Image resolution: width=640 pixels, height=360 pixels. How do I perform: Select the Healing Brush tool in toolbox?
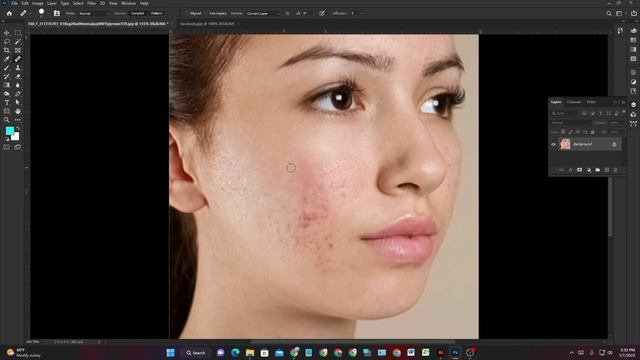(18, 59)
